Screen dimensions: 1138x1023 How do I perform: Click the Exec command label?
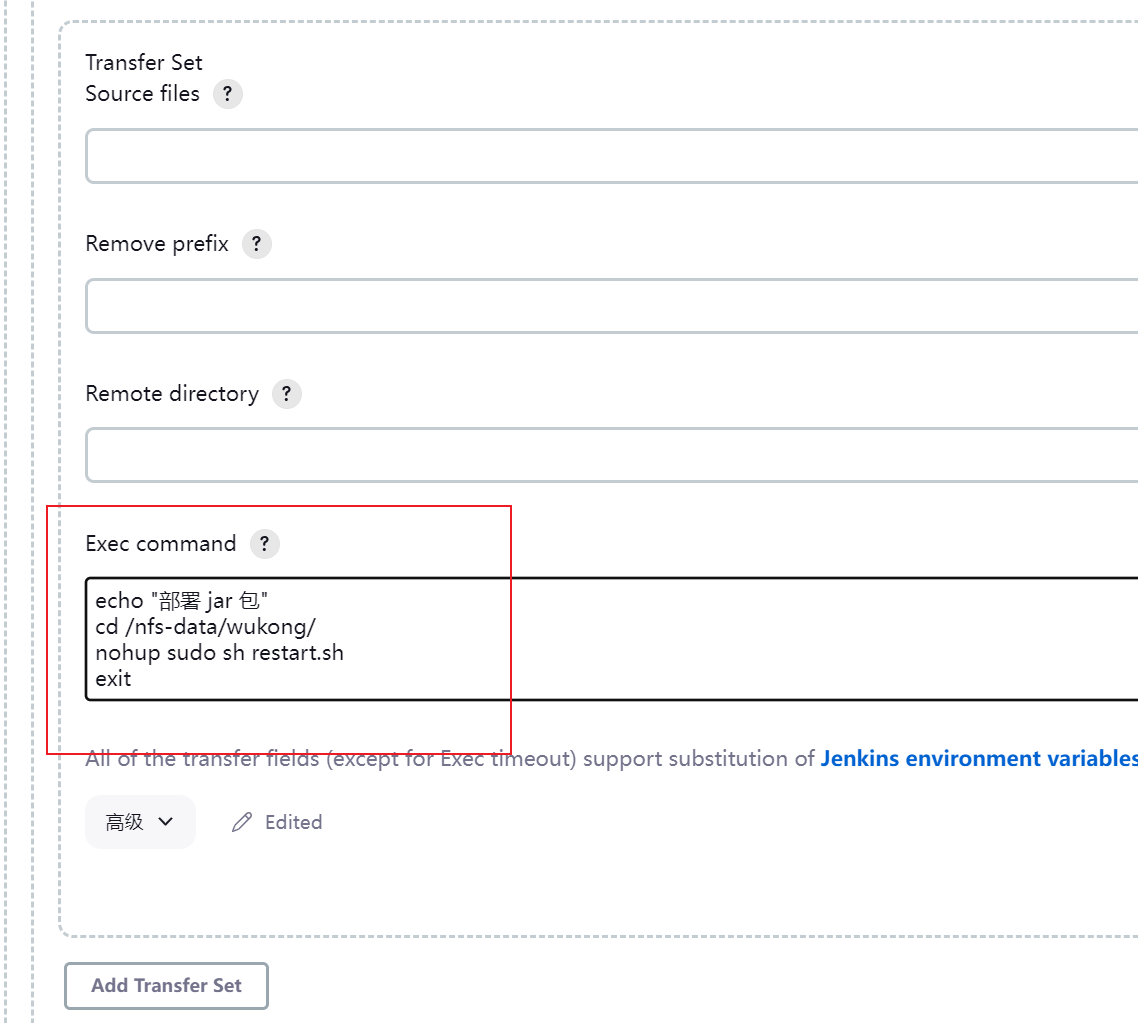point(161,544)
